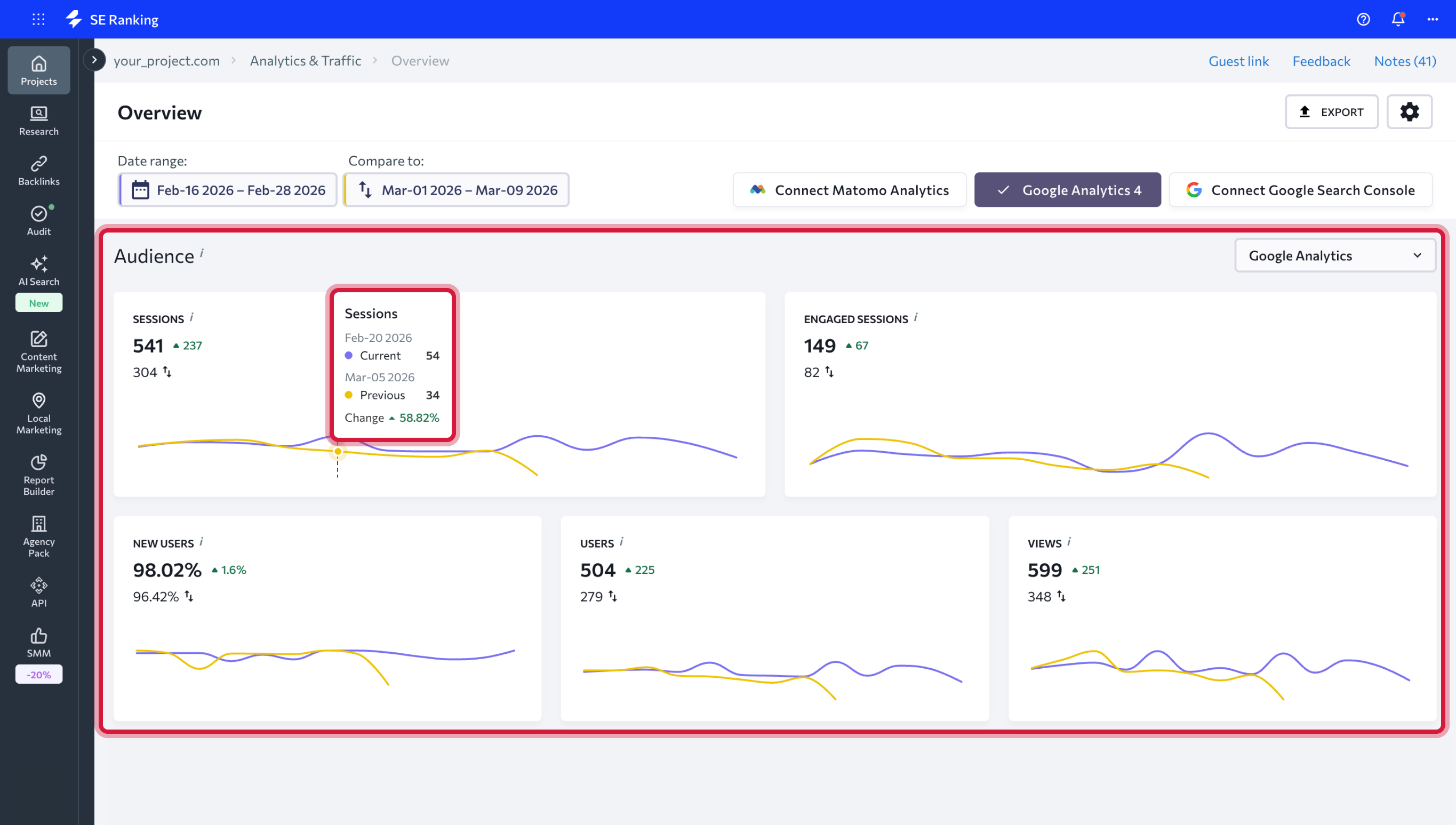
Task: Click the Sessions info icon
Action: (x=192, y=317)
